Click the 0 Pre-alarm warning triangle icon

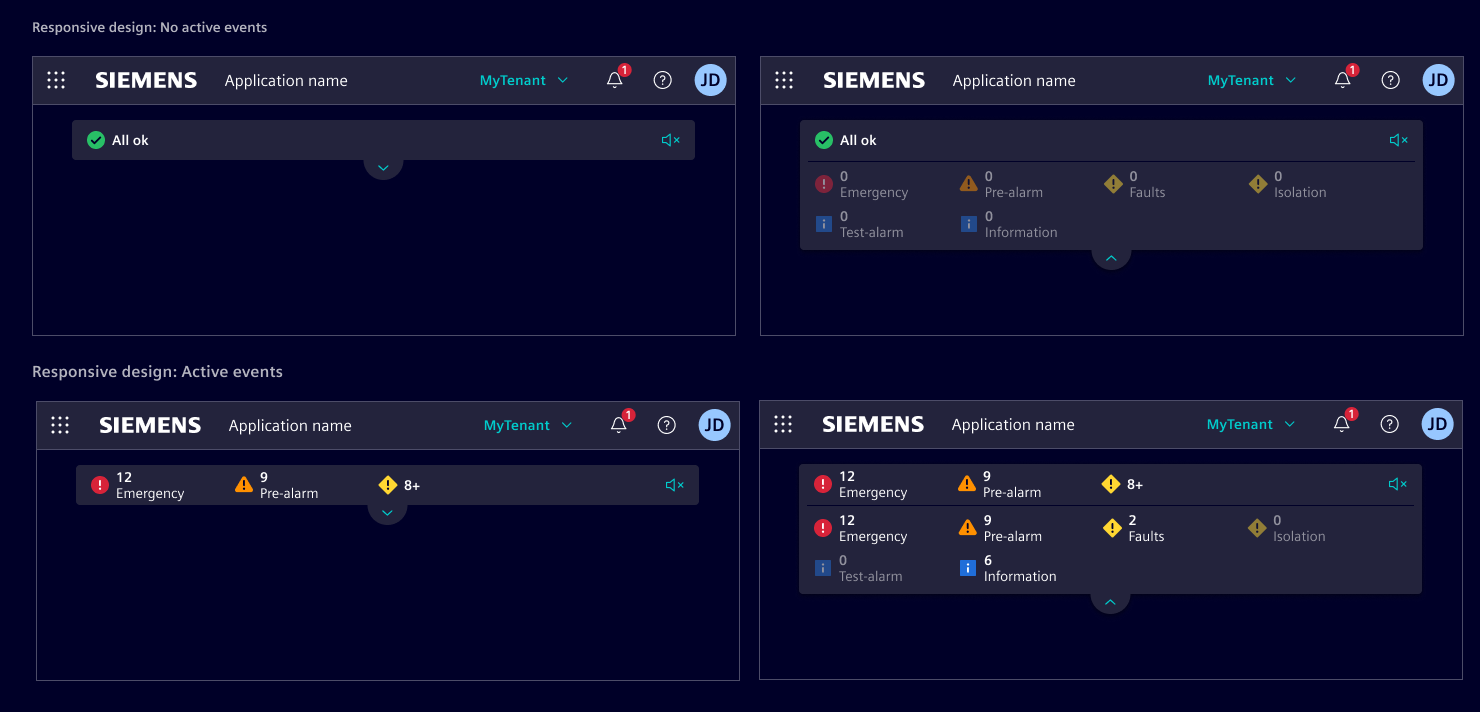(x=968, y=184)
